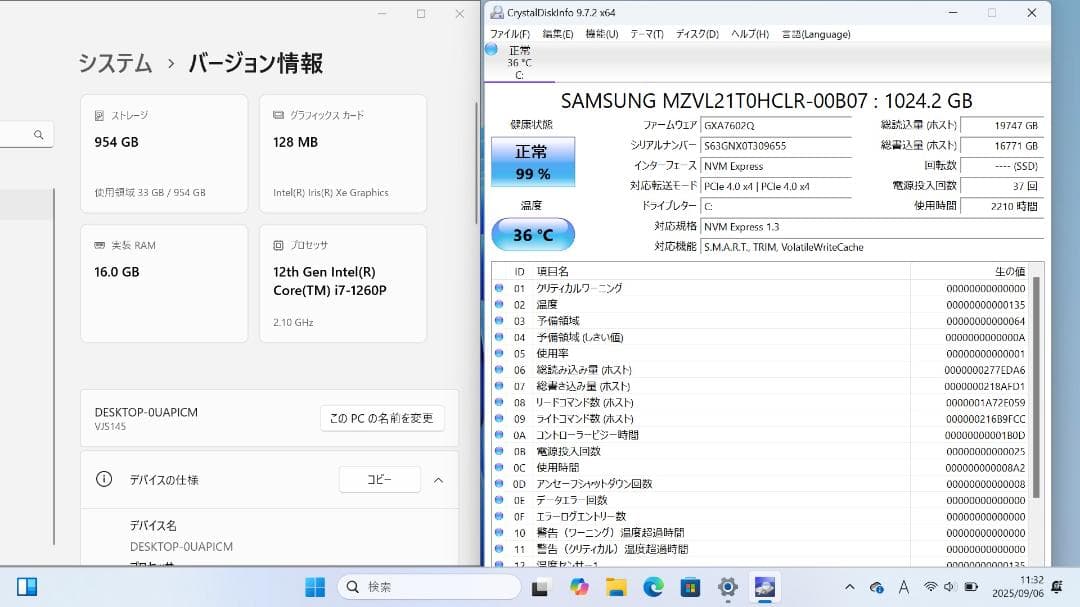Viewport: 1080px width, 607px height.
Task: Open Microsoft Store from the taskbar
Action: point(690,587)
